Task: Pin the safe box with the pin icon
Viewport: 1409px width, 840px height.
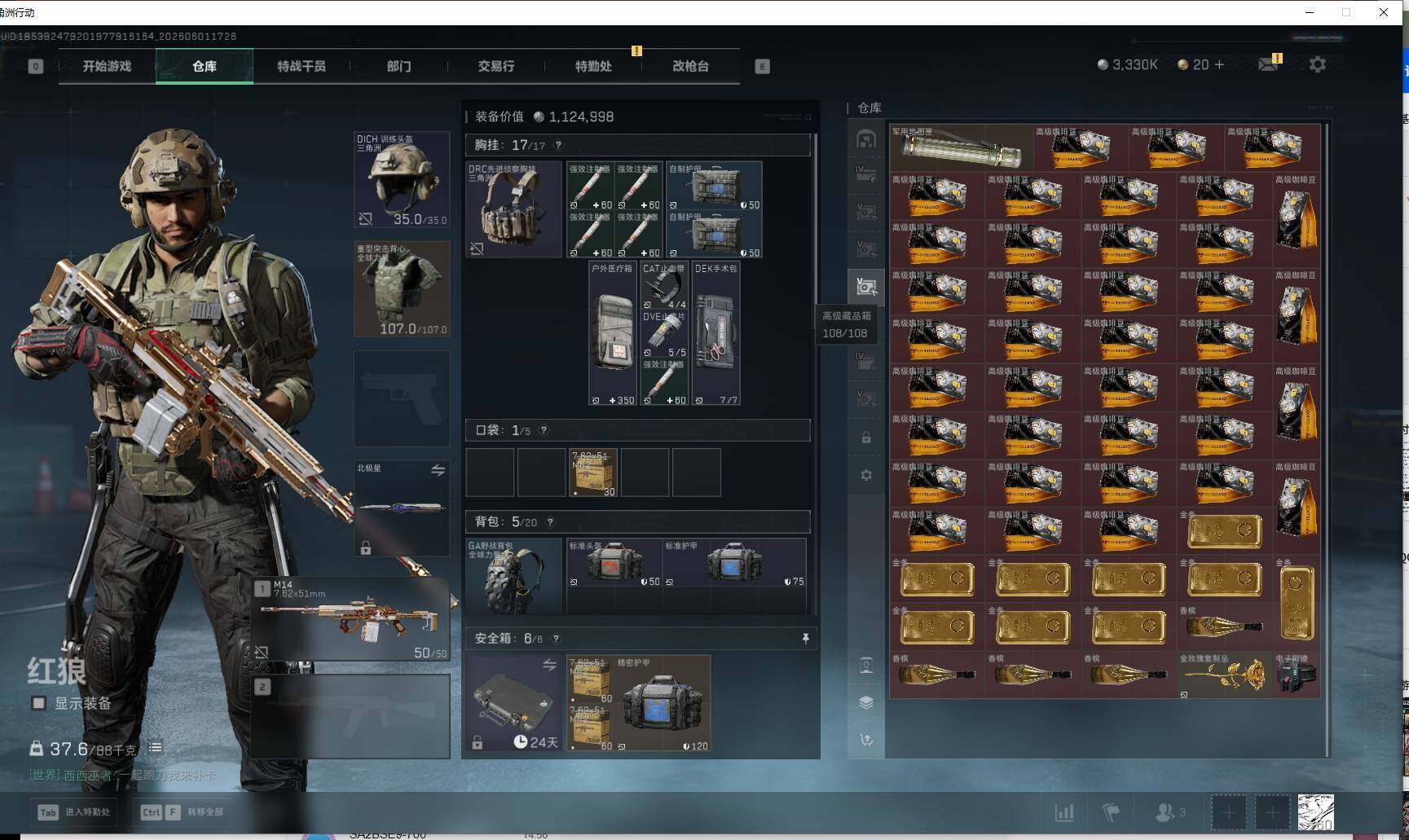Action: (x=805, y=639)
